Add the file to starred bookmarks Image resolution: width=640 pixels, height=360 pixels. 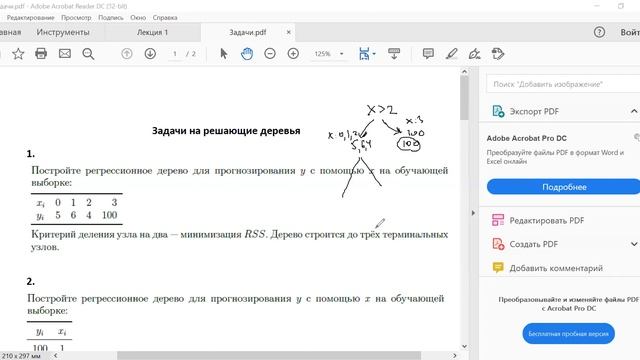[18, 53]
